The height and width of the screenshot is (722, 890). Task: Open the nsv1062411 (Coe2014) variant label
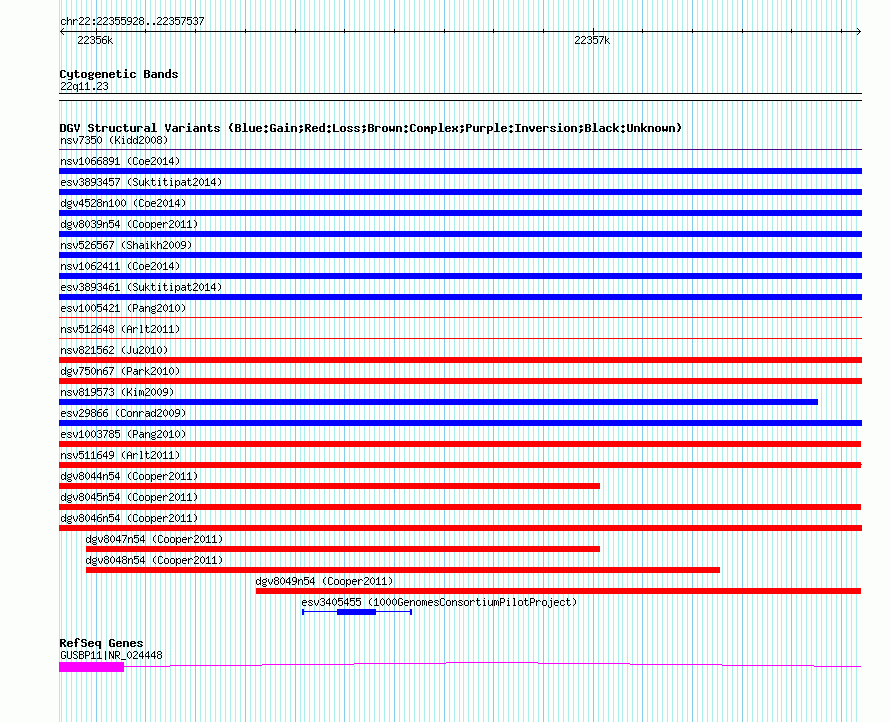click(120, 266)
